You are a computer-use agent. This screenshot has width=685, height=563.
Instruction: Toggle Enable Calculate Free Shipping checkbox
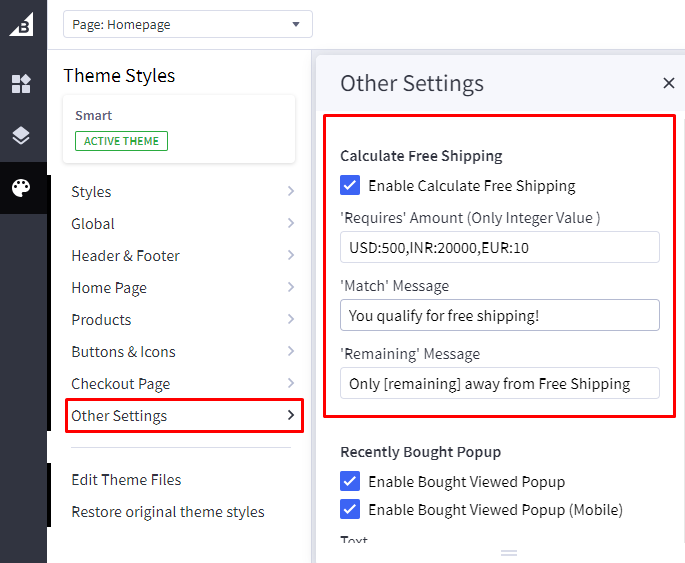[350, 185]
